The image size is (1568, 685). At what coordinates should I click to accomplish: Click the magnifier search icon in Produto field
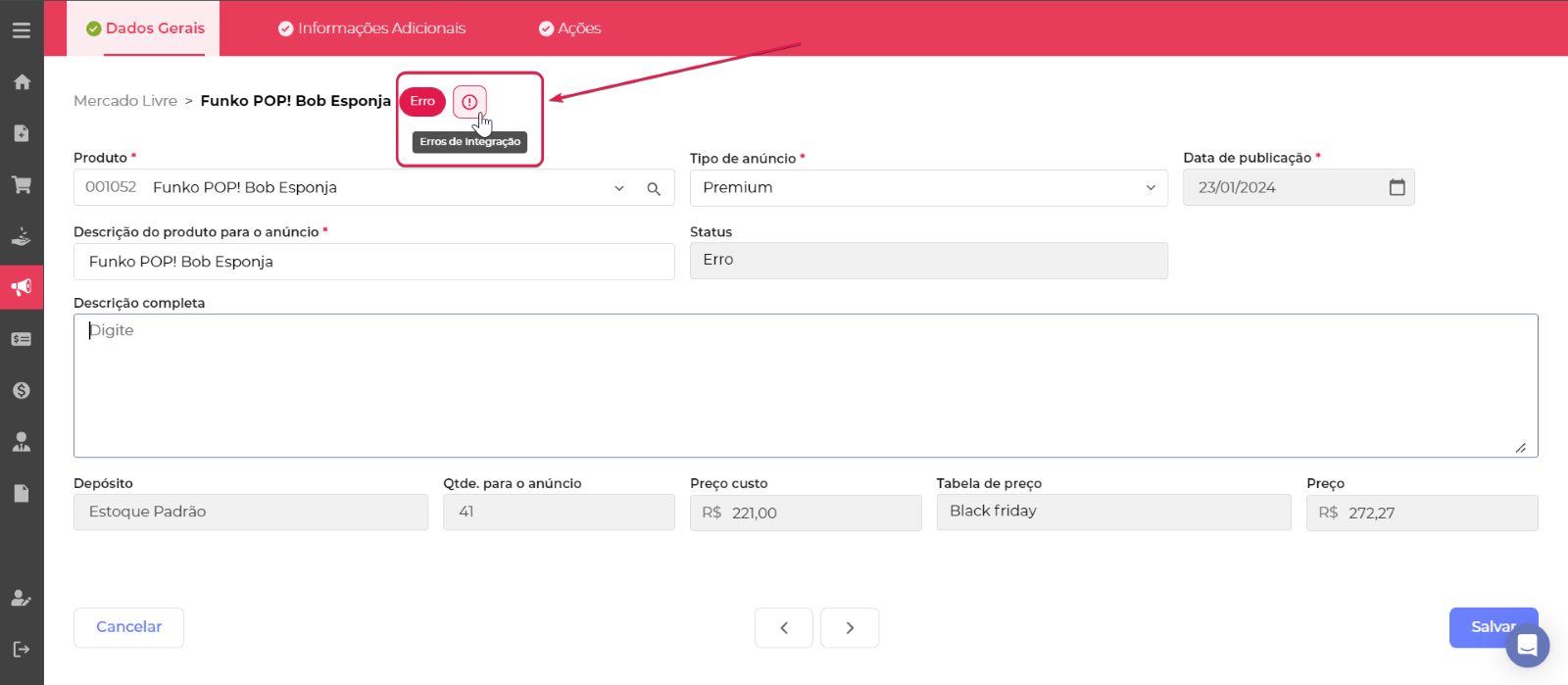pos(654,189)
